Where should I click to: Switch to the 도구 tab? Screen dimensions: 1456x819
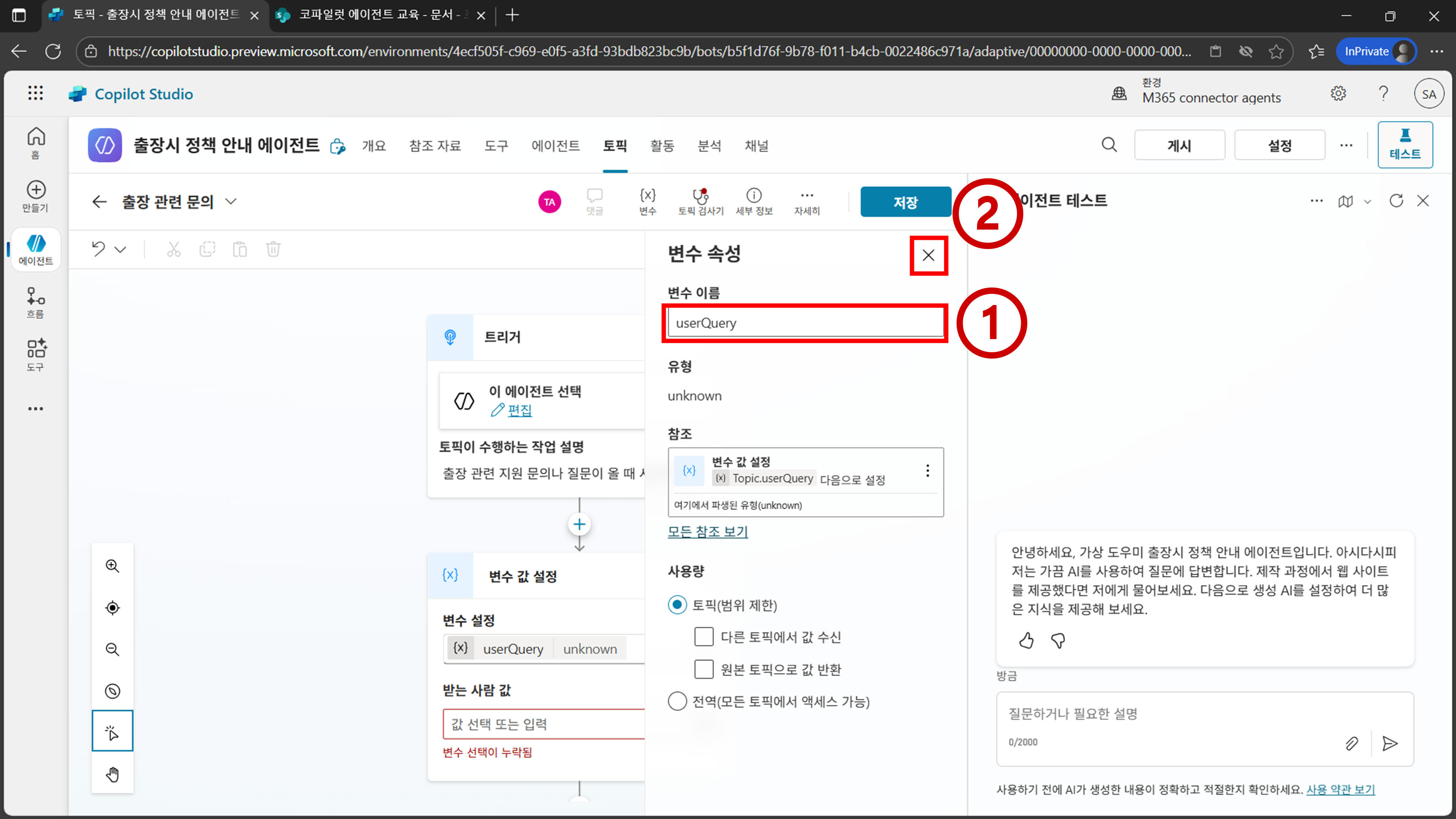tap(496, 146)
